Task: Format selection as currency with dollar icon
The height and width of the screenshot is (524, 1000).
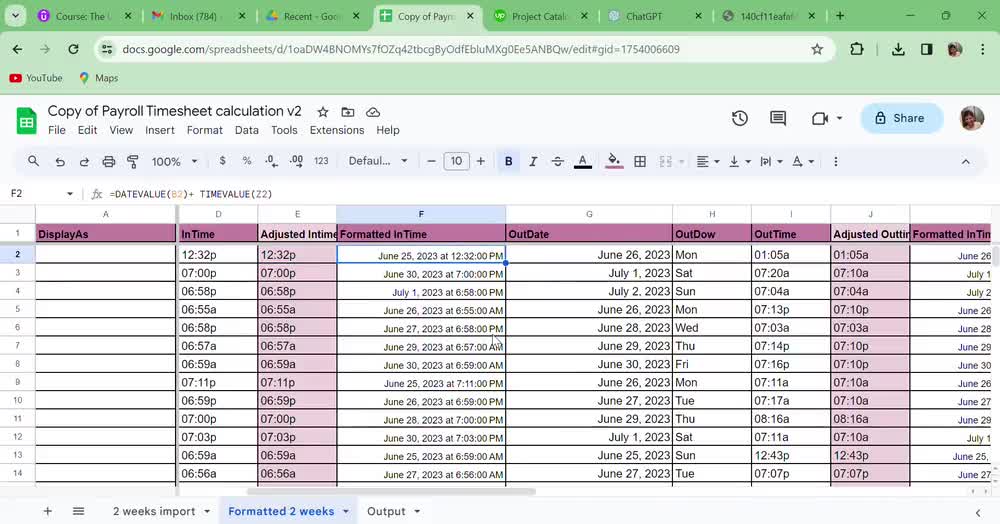Action: [x=222, y=161]
